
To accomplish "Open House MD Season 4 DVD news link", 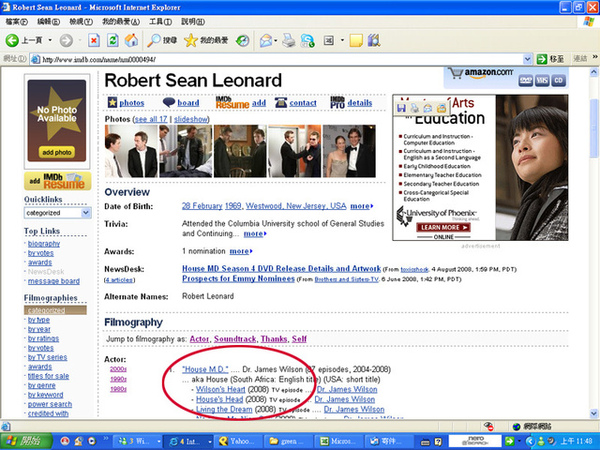I will pos(281,268).
